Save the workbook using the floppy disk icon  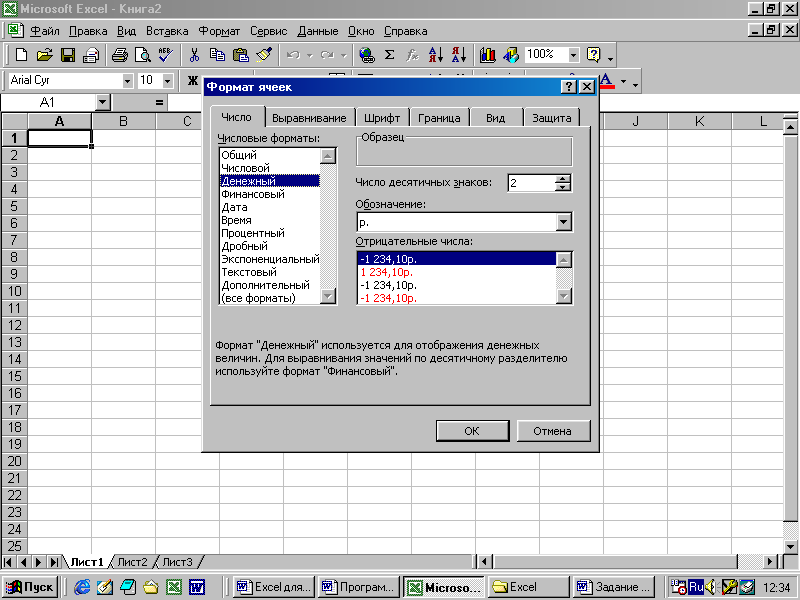[x=67, y=55]
